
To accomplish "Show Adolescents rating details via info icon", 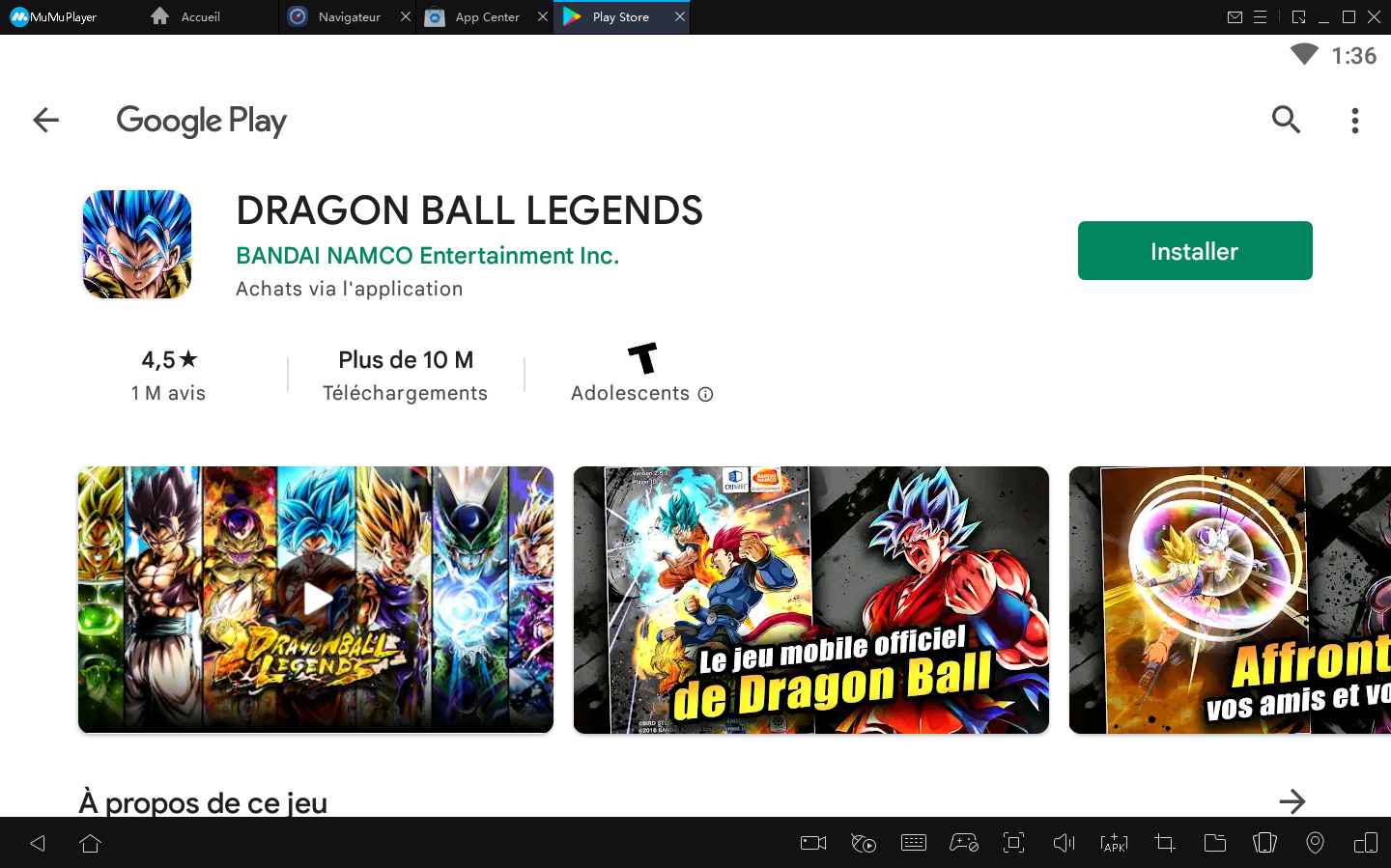I will point(705,394).
